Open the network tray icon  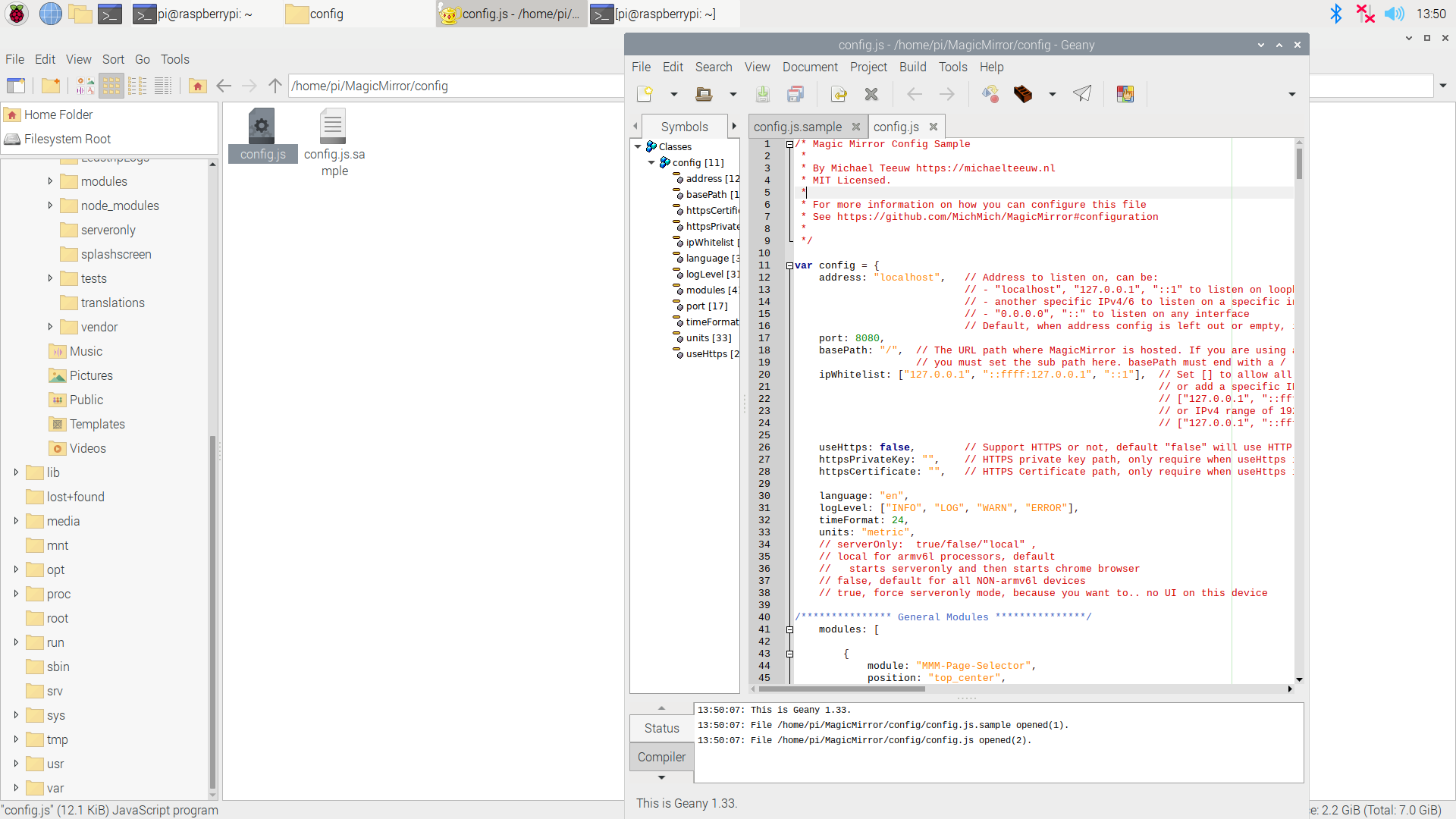[x=1365, y=14]
